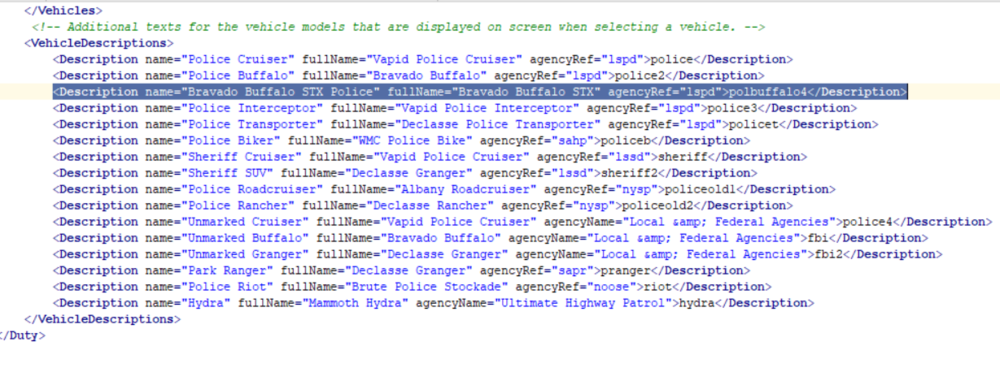Click the "Police Rancher" description line
Viewport: 1000px width, 372px height.
422,205
